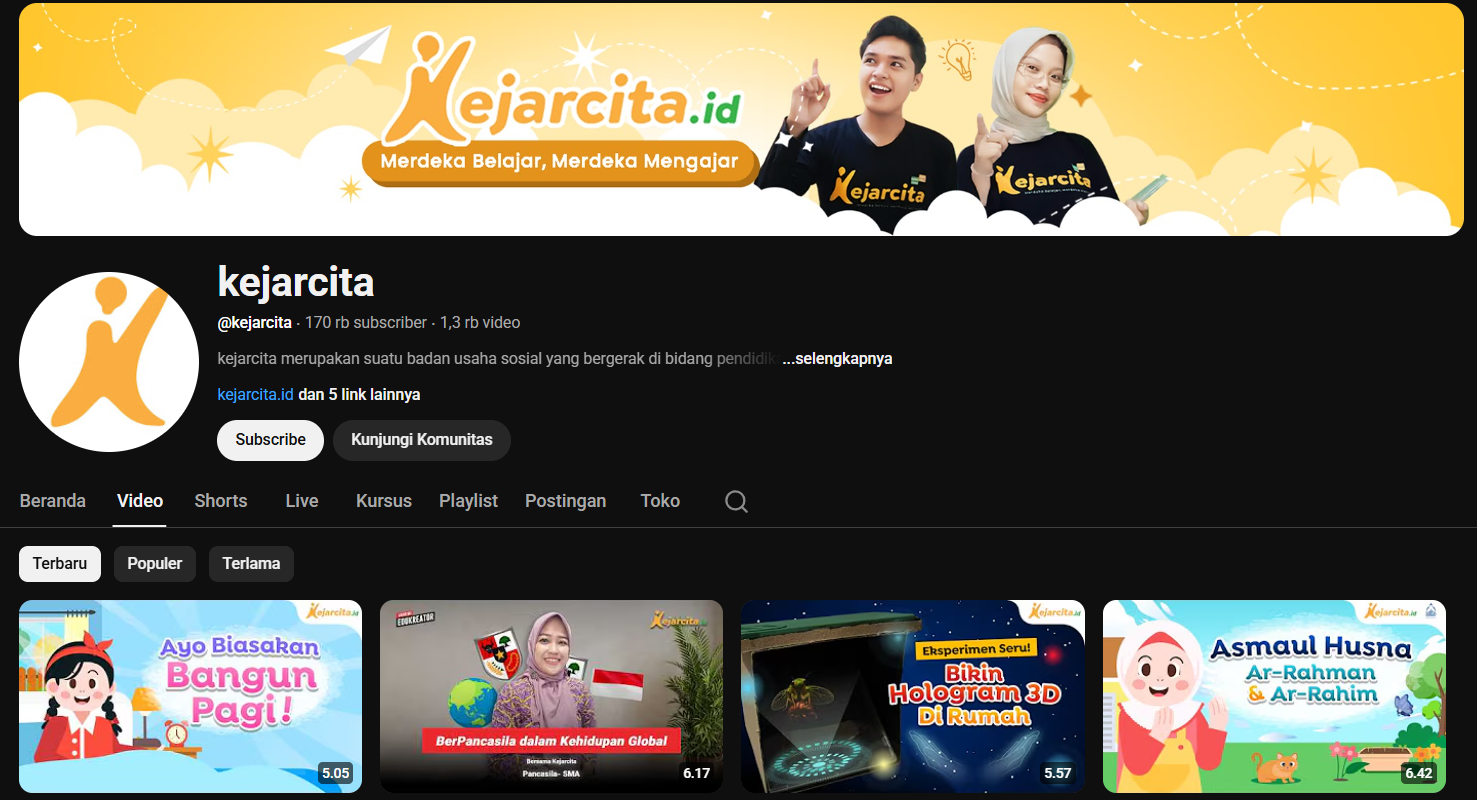Viewport: 1477px width, 800px height.
Task: Expand channel description with ...selengkapnya
Action: pyautogui.click(x=837, y=359)
